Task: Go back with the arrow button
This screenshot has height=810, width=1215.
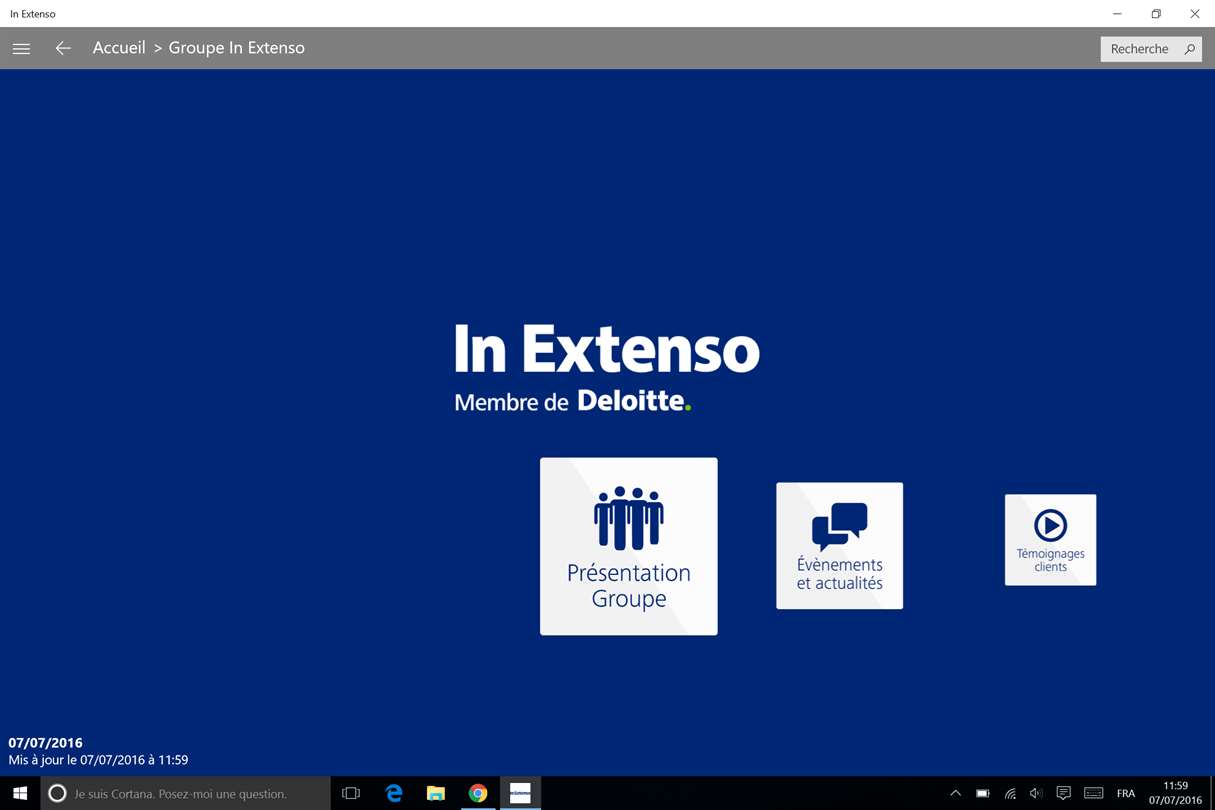Action: tap(63, 48)
